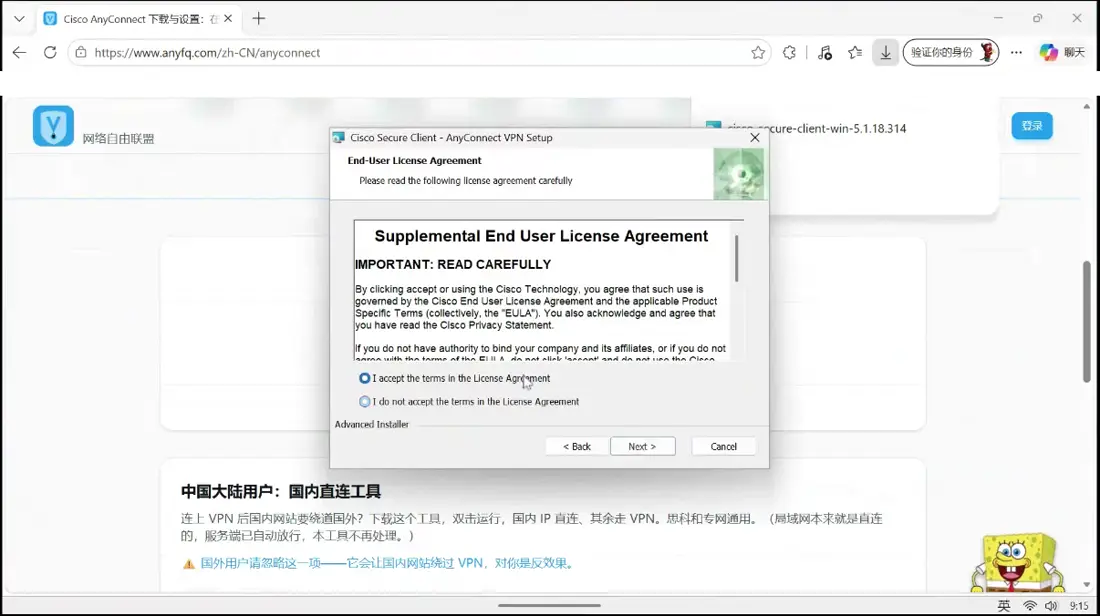Click the Next button in the setup wizard

coord(643,446)
